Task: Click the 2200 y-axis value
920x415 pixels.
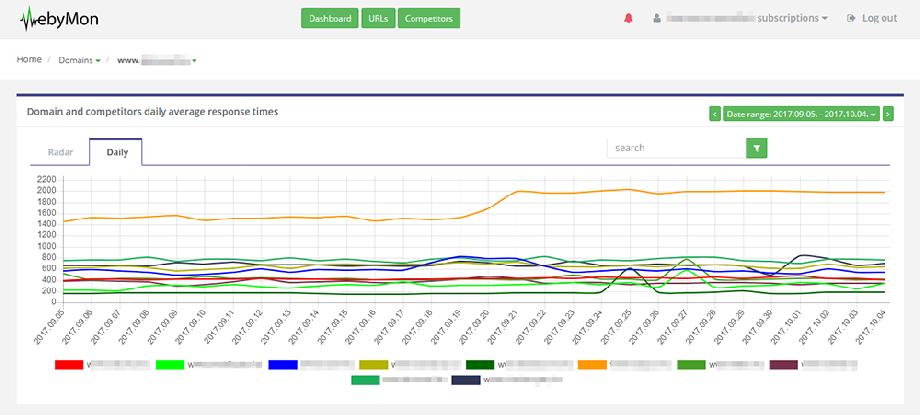Action: (x=45, y=180)
